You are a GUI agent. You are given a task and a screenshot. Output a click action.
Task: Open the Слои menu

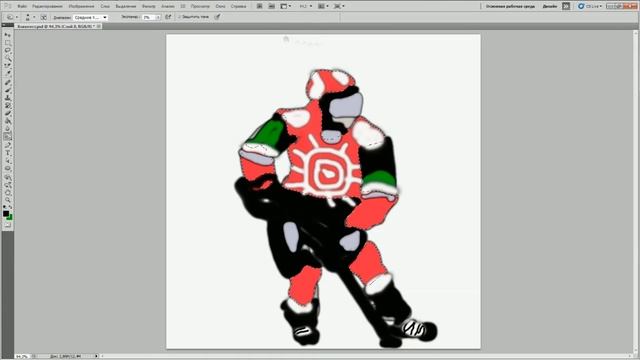(x=105, y=6)
